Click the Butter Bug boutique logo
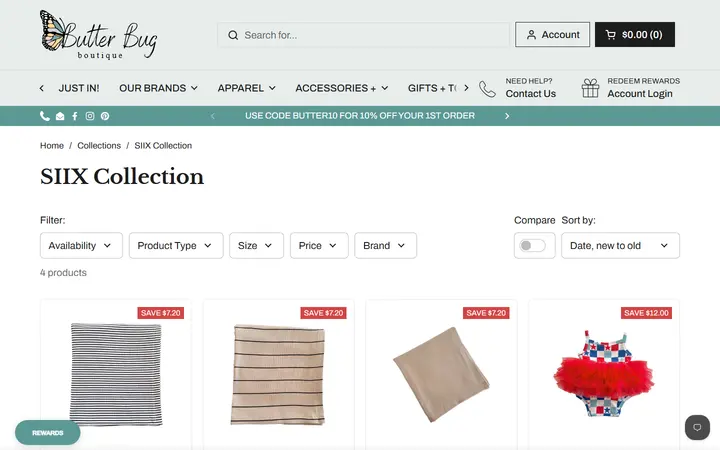This screenshot has width=720, height=450. [x=98, y=35]
